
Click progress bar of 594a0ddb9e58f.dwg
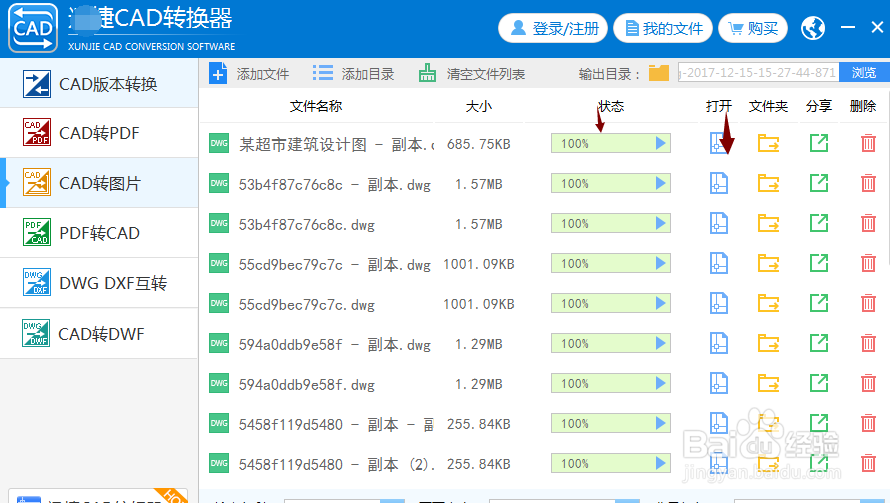(x=611, y=383)
